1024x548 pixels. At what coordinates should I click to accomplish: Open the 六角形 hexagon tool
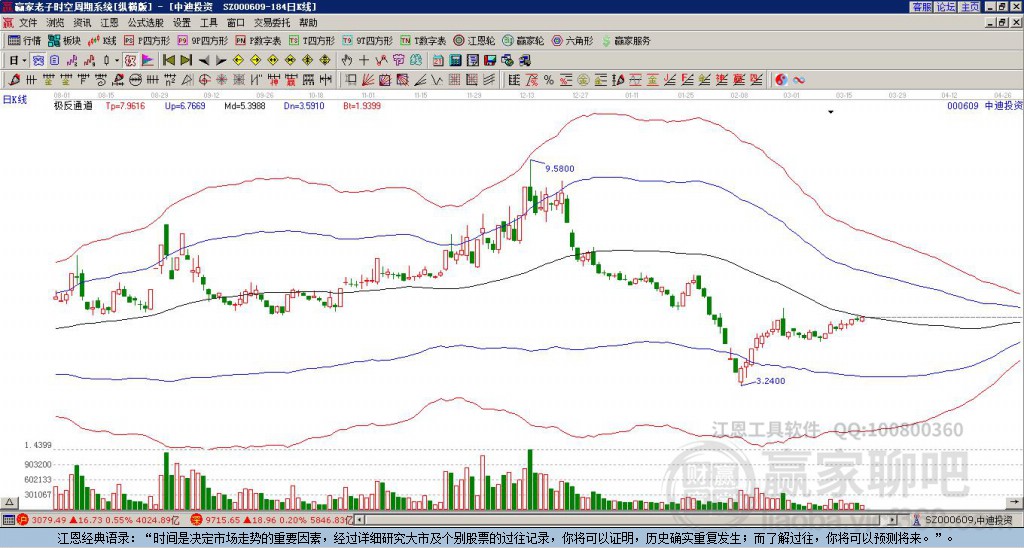572,40
